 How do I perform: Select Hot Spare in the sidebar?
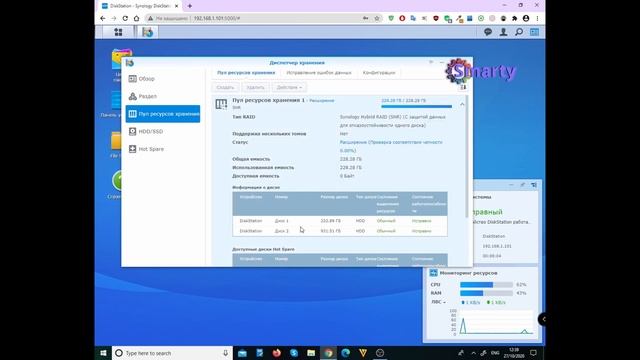[163, 149]
